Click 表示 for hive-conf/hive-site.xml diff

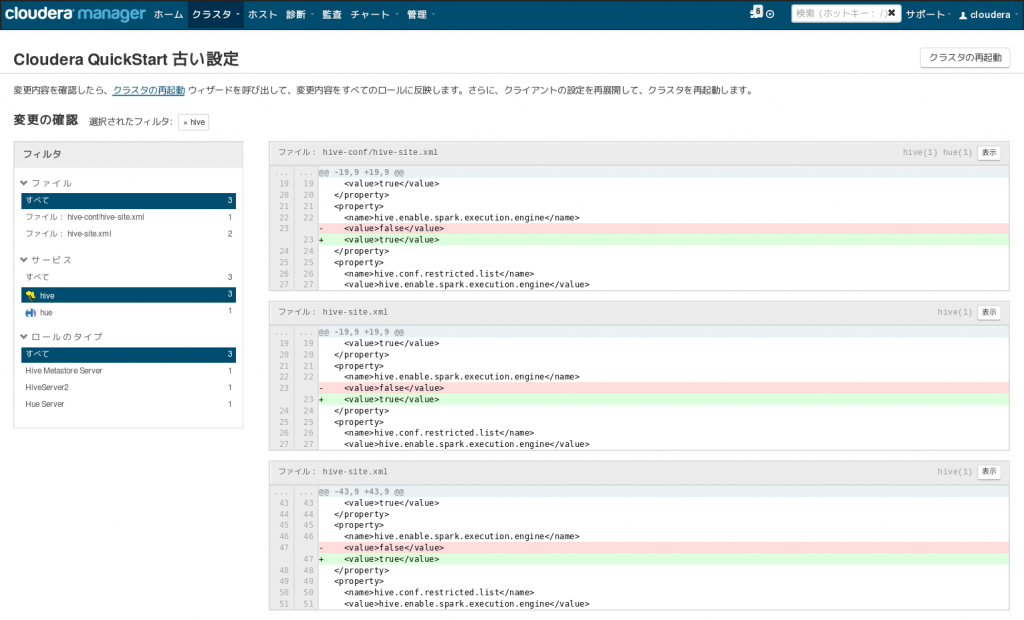click(989, 153)
